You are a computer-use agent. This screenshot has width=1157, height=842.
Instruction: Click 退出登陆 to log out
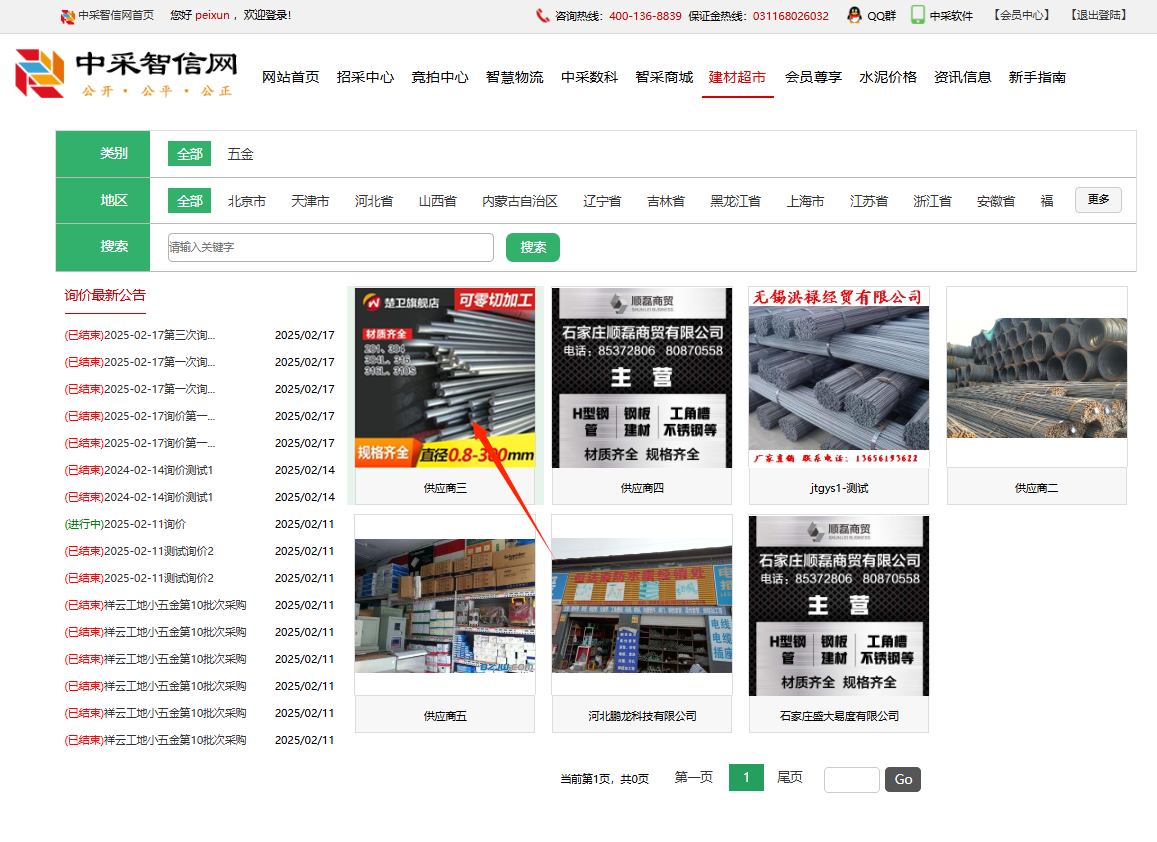pos(1099,15)
